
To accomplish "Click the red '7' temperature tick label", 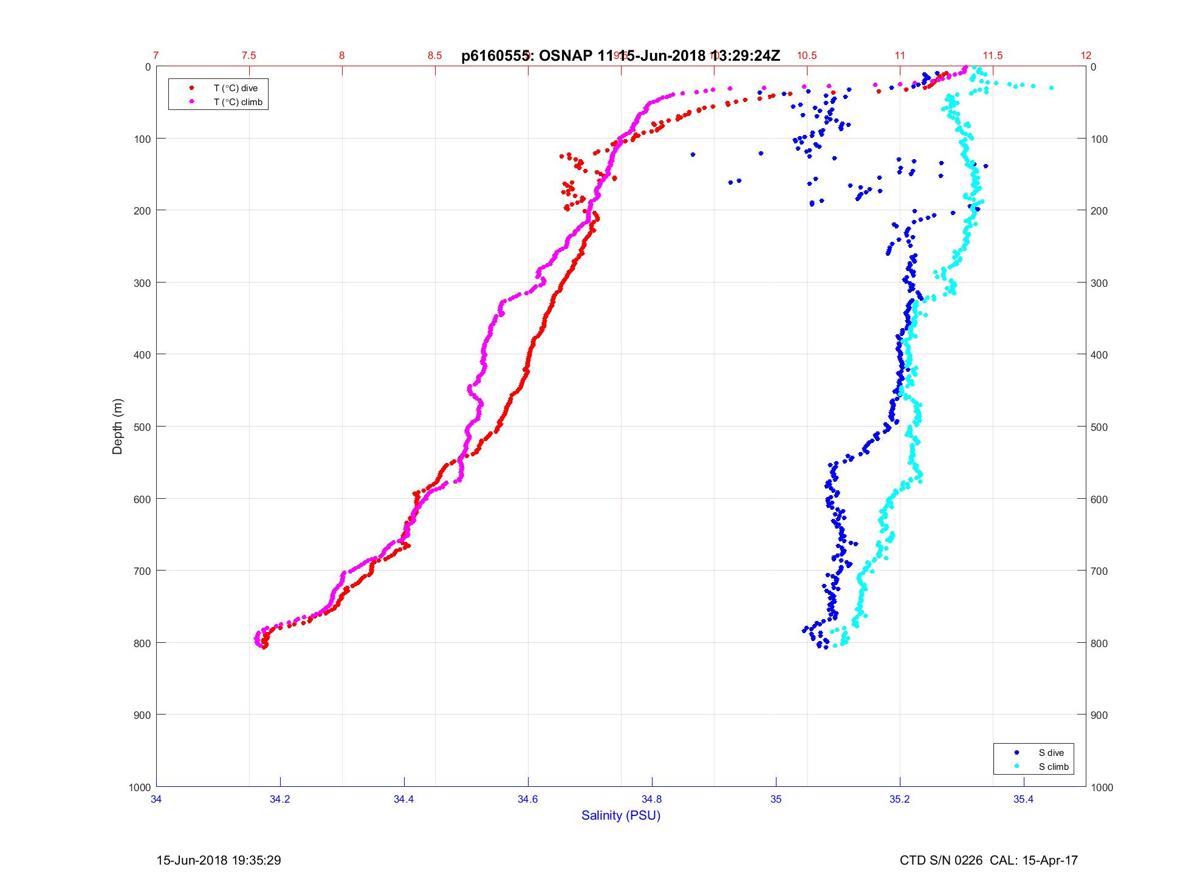I will point(156,56).
